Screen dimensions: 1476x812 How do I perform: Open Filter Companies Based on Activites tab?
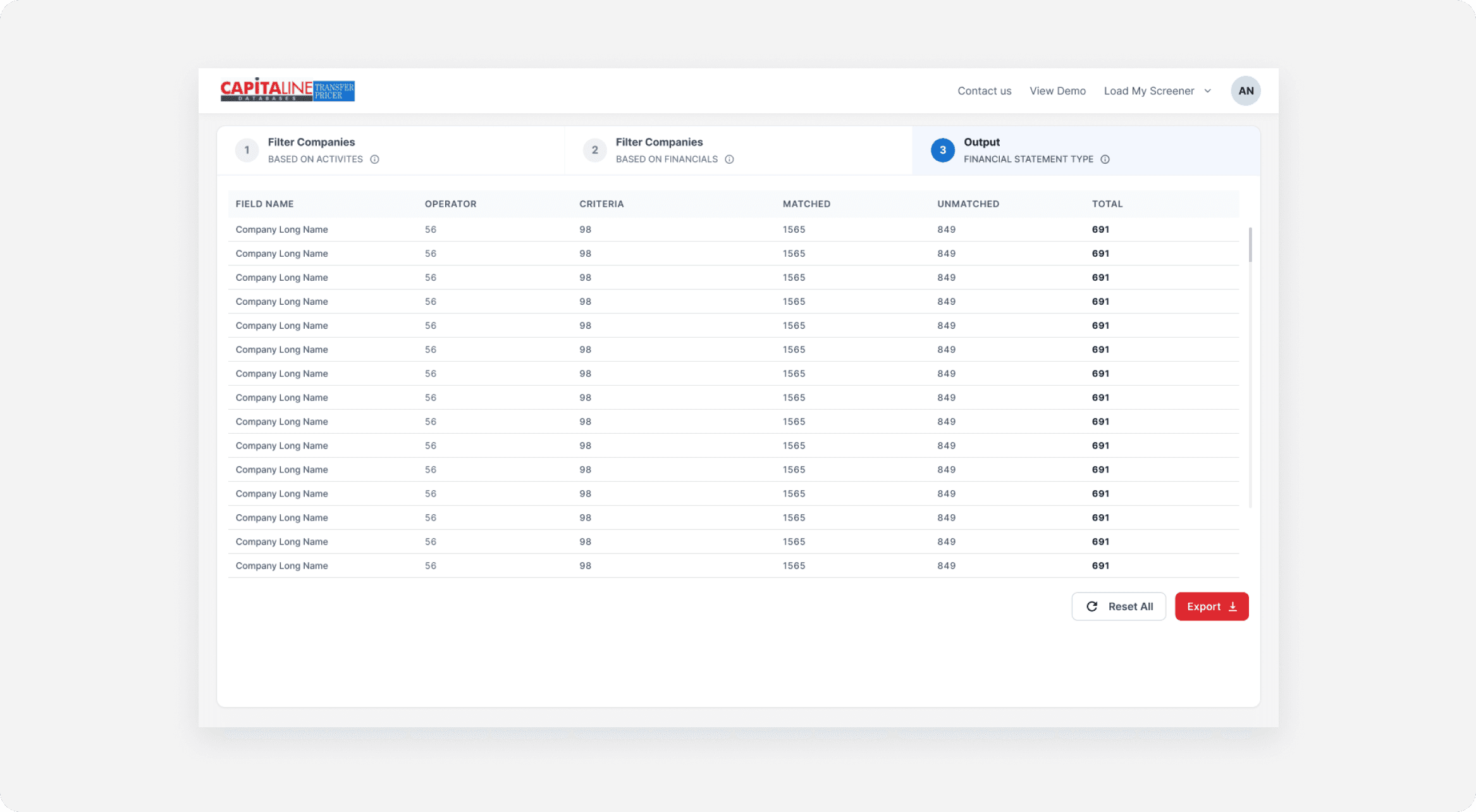point(390,151)
